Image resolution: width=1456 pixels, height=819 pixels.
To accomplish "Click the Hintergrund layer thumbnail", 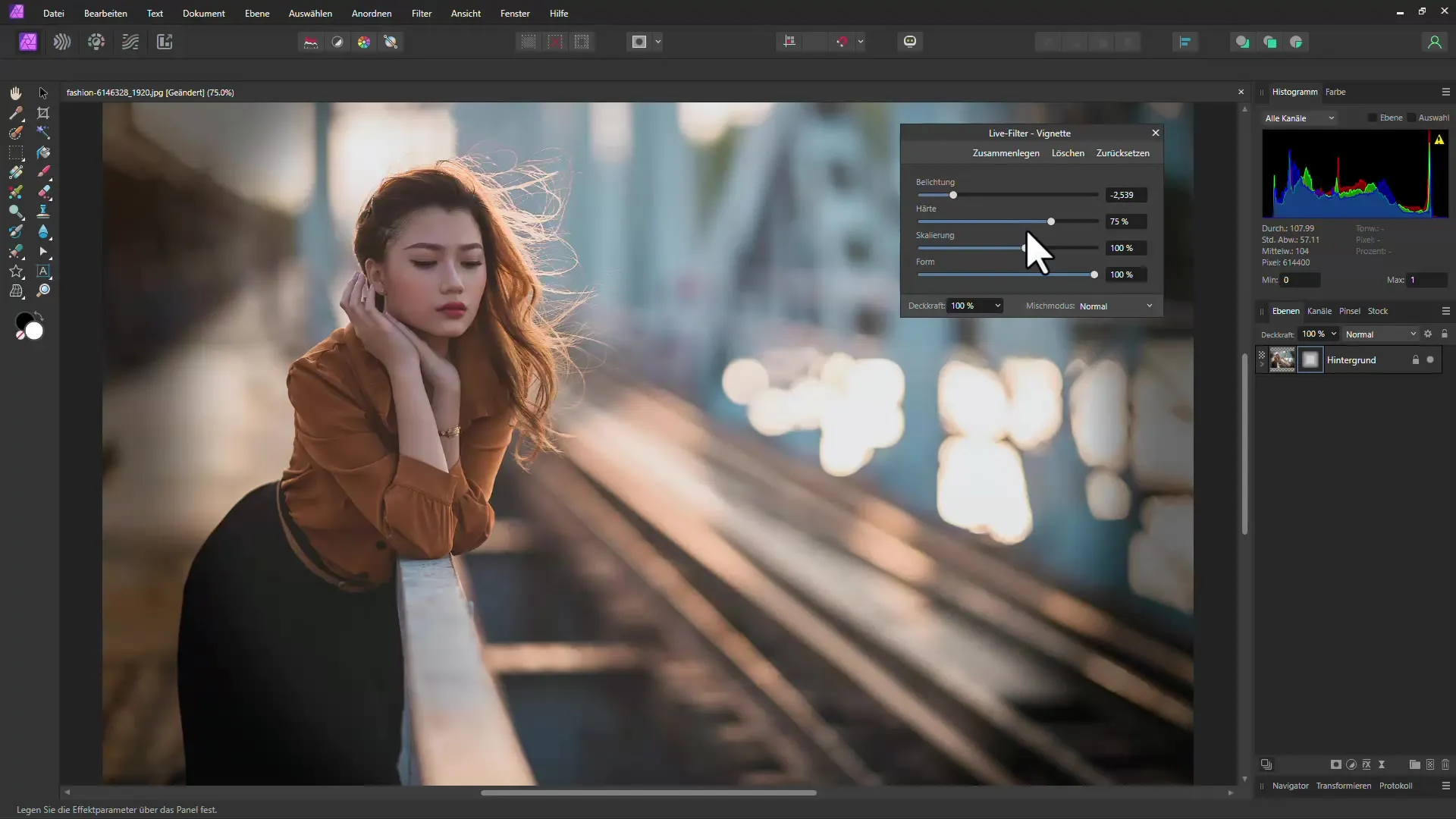I will tap(1283, 359).
